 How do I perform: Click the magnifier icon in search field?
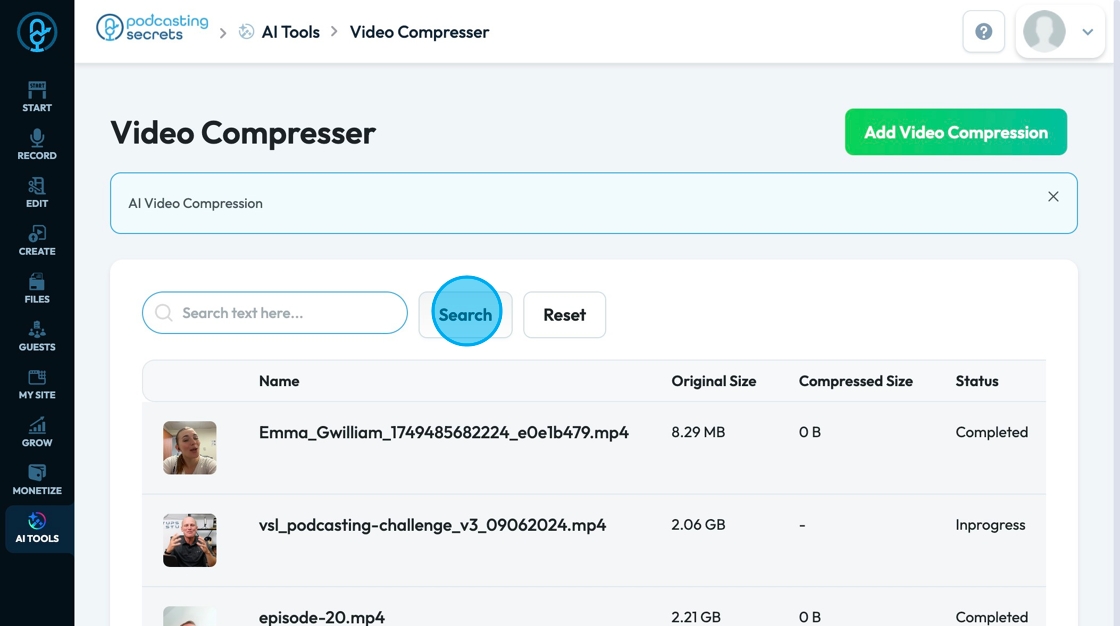164,313
